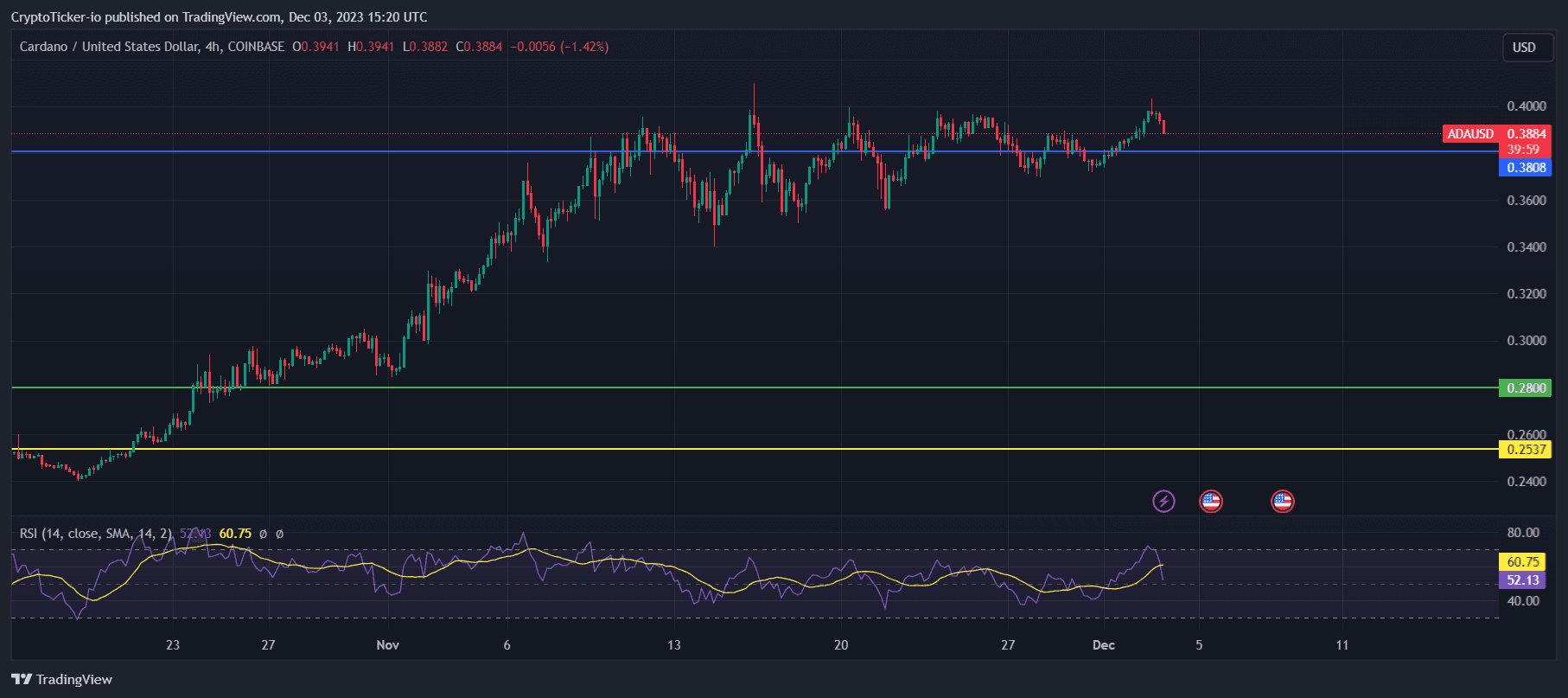Click the CryptoTicker-io published header text

(x=219, y=17)
